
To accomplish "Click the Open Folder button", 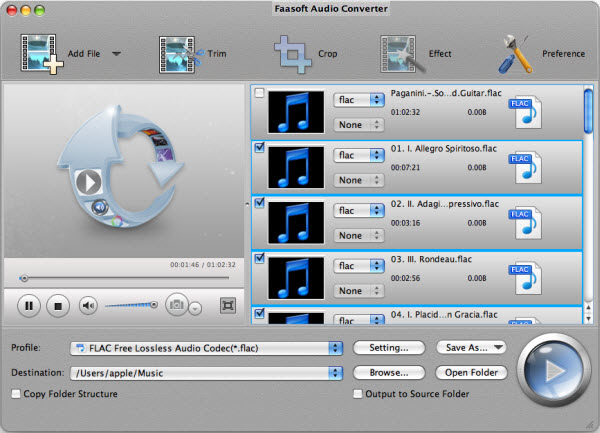I will point(471,373).
